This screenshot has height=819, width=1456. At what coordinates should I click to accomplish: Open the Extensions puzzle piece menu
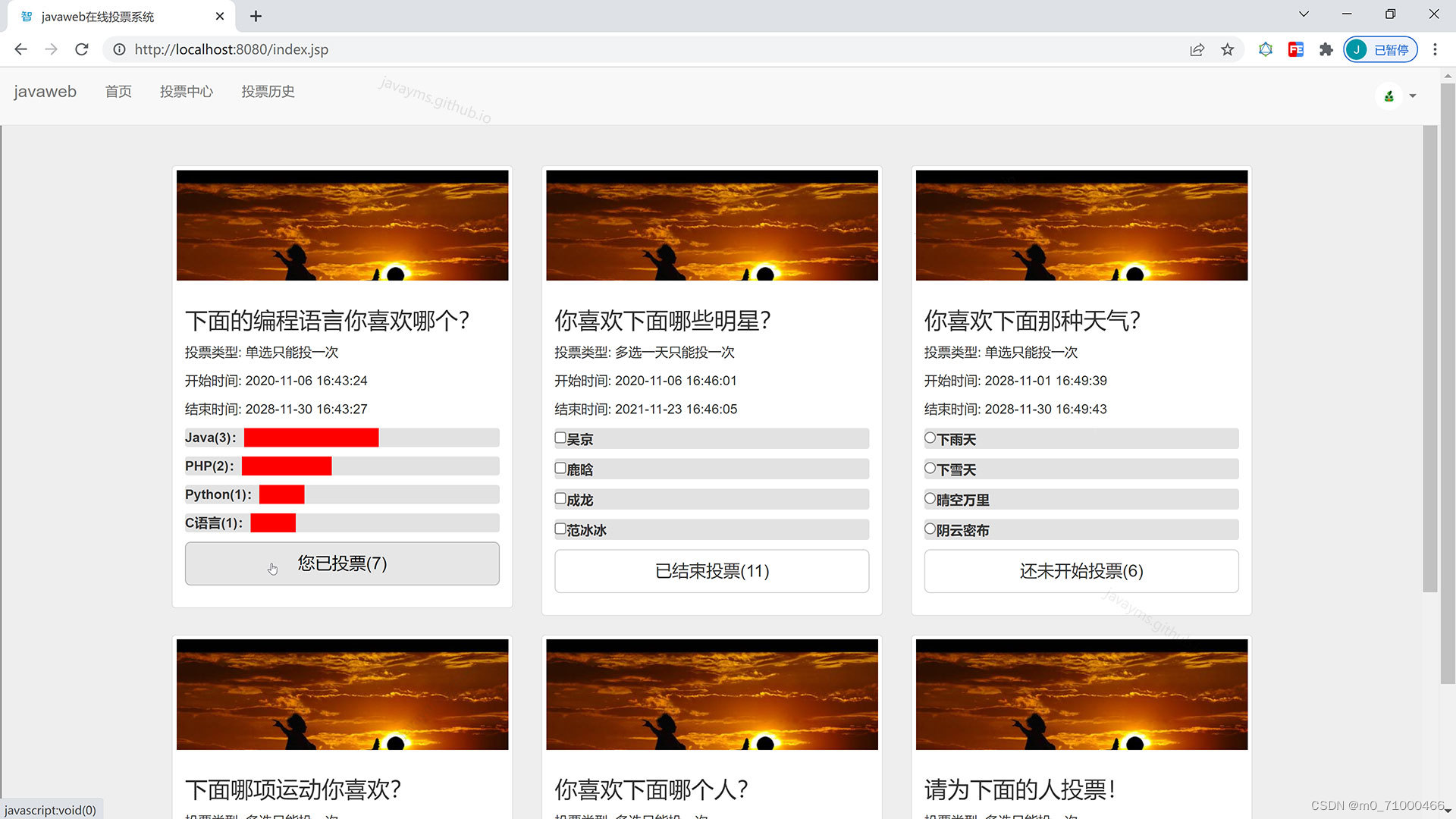pyautogui.click(x=1326, y=49)
